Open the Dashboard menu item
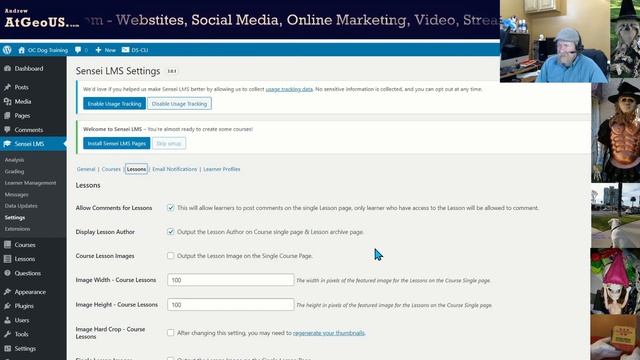Image resolution: width=640 pixels, height=360 pixels. point(33,69)
